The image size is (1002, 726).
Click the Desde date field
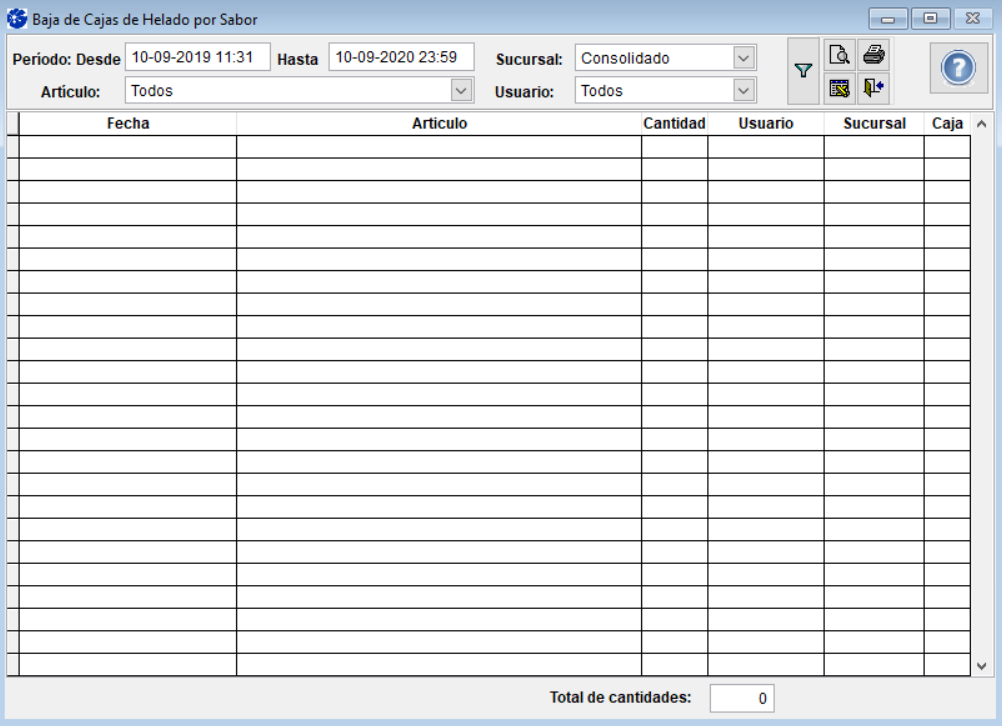click(197, 58)
